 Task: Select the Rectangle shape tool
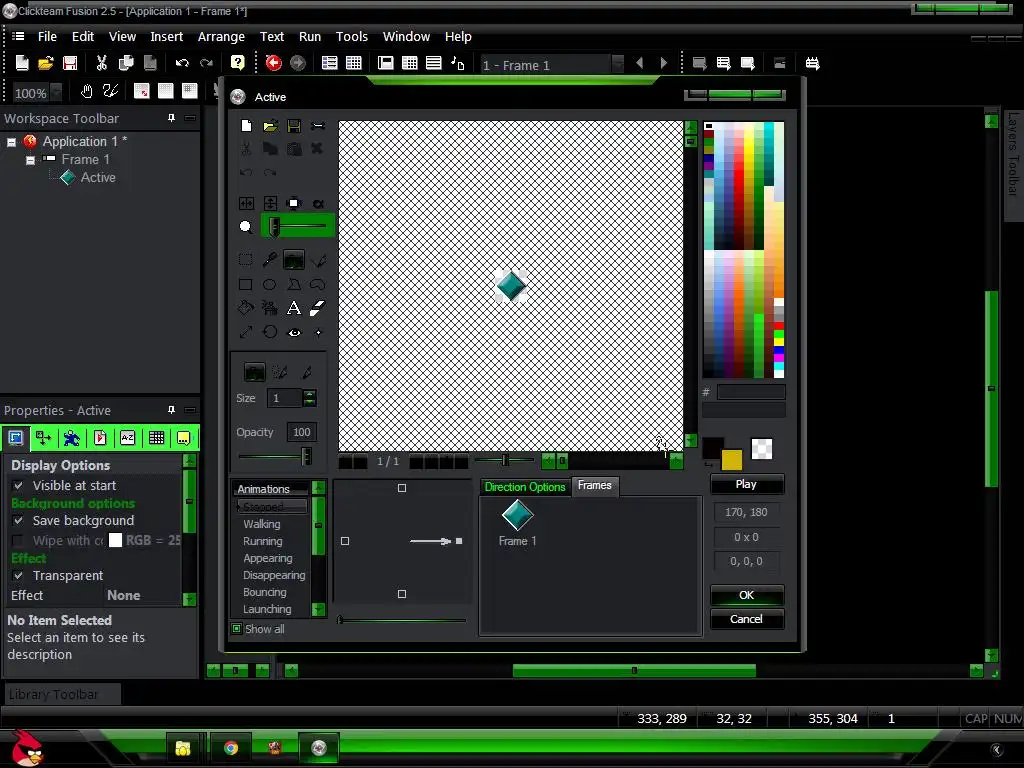tap(246, 284)
